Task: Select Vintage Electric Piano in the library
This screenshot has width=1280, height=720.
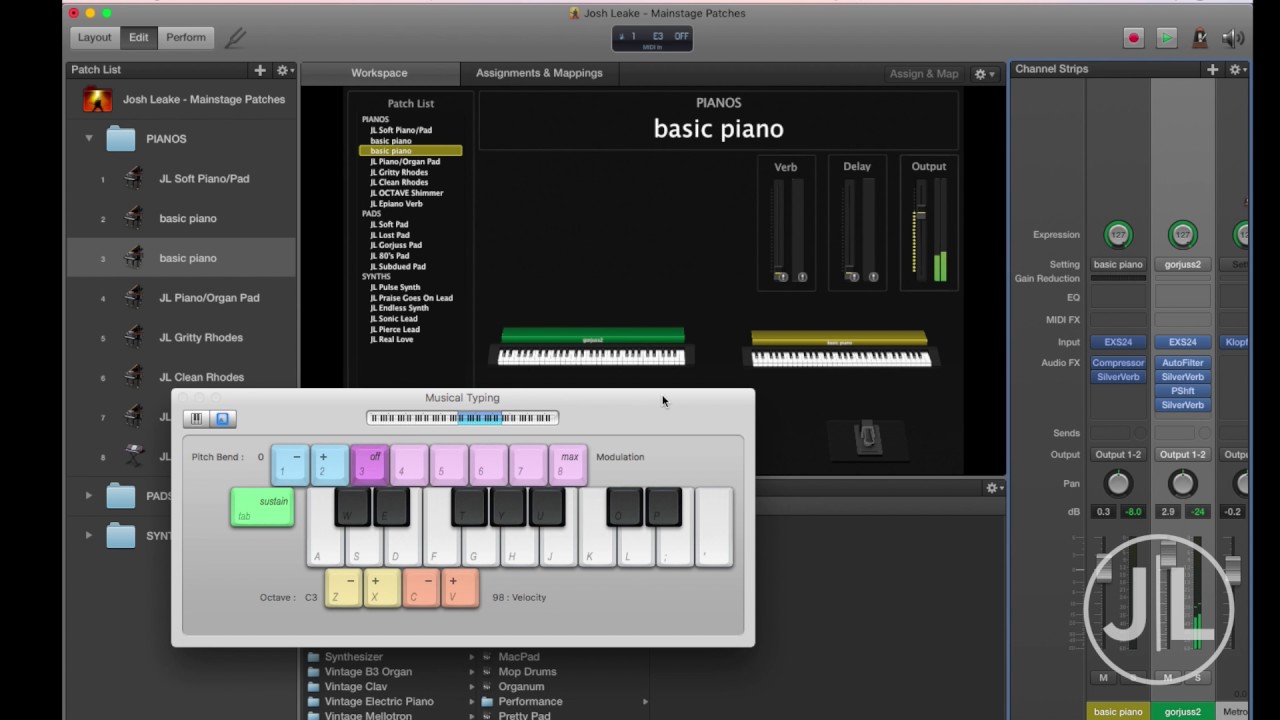Action: pyautogui.click(x=379, y=702)
